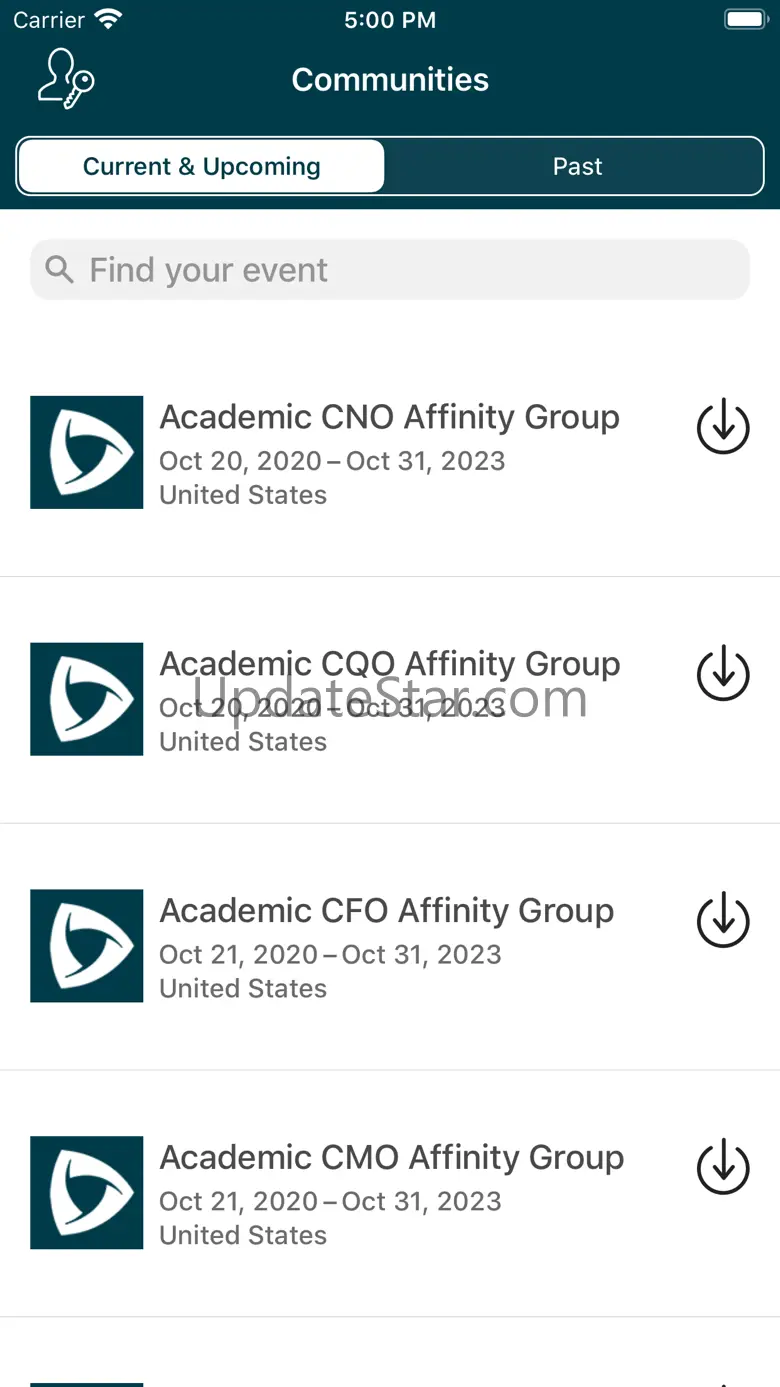The height and width of the screenshot is (1387, 780).
Task: Tap the Wi-Fi status icon
Action: 107,20
